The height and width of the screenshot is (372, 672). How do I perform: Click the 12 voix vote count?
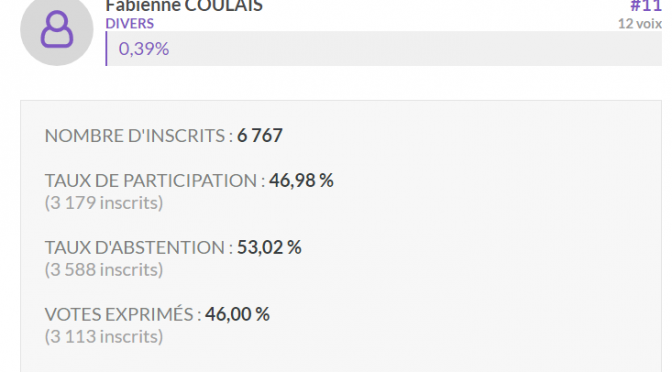pos(639,24)
